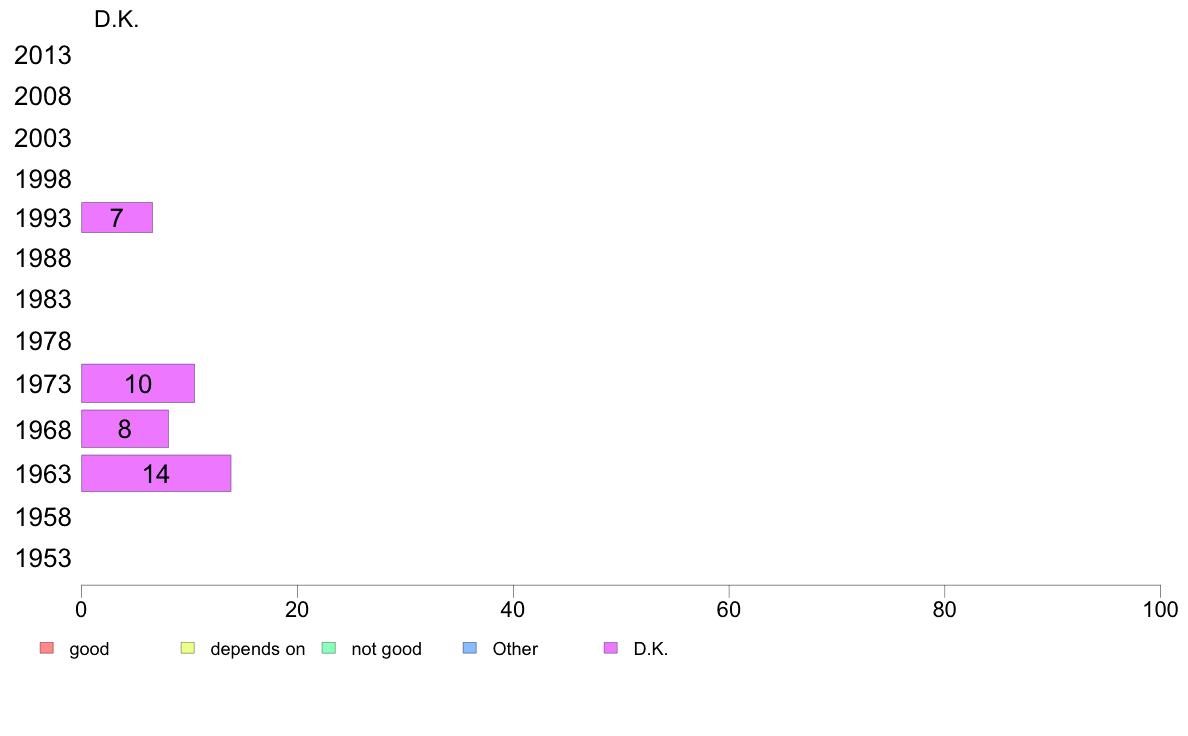Click the depends on legend text
The width and height of the screenshot is (1188, 736).
(x=258, y=649)
